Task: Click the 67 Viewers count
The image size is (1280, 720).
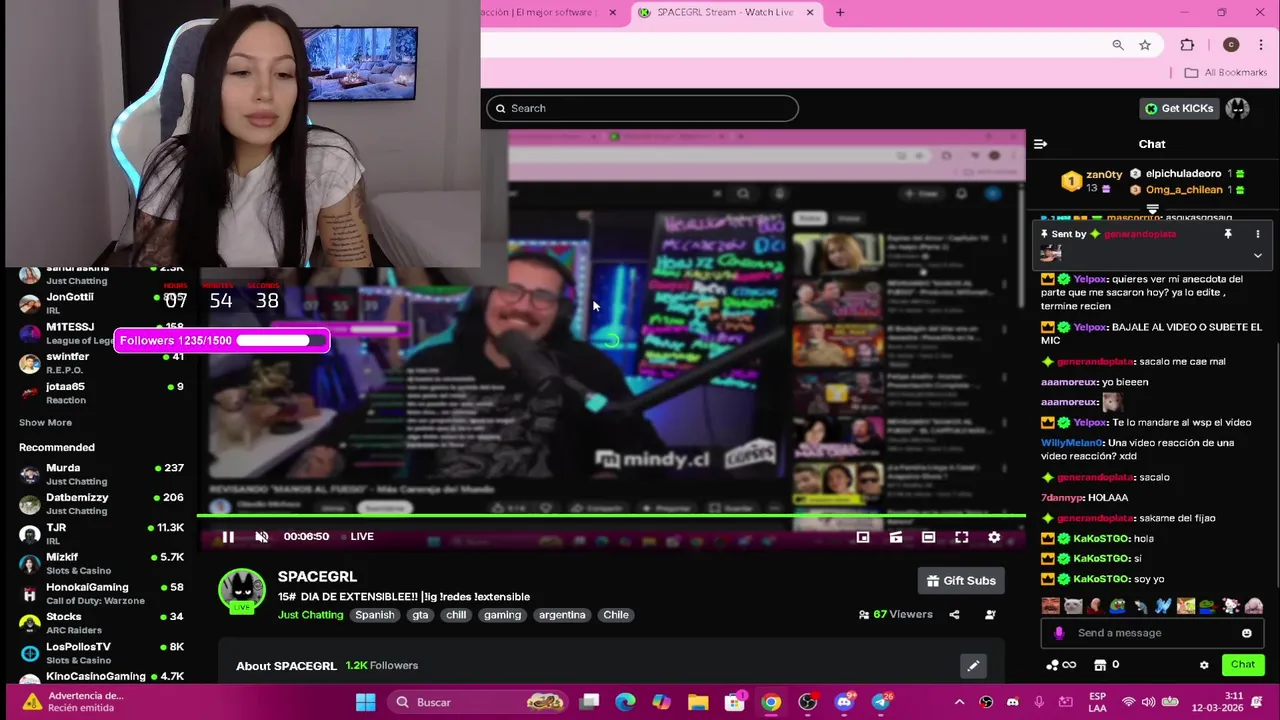Action: pyautogui.click(x=895, y=615)
